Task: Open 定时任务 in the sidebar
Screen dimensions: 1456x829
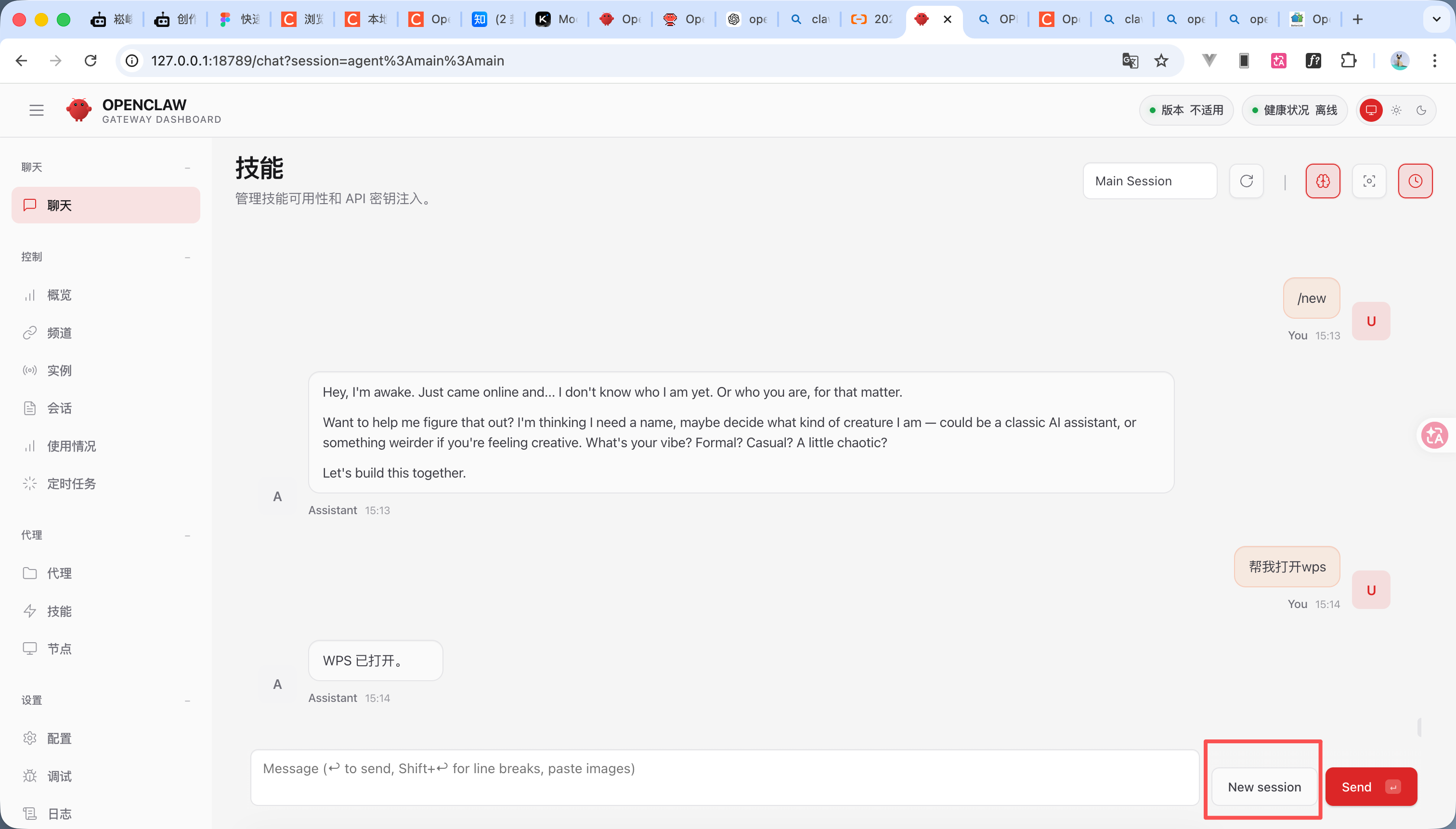Action: (x=71, y=483)
